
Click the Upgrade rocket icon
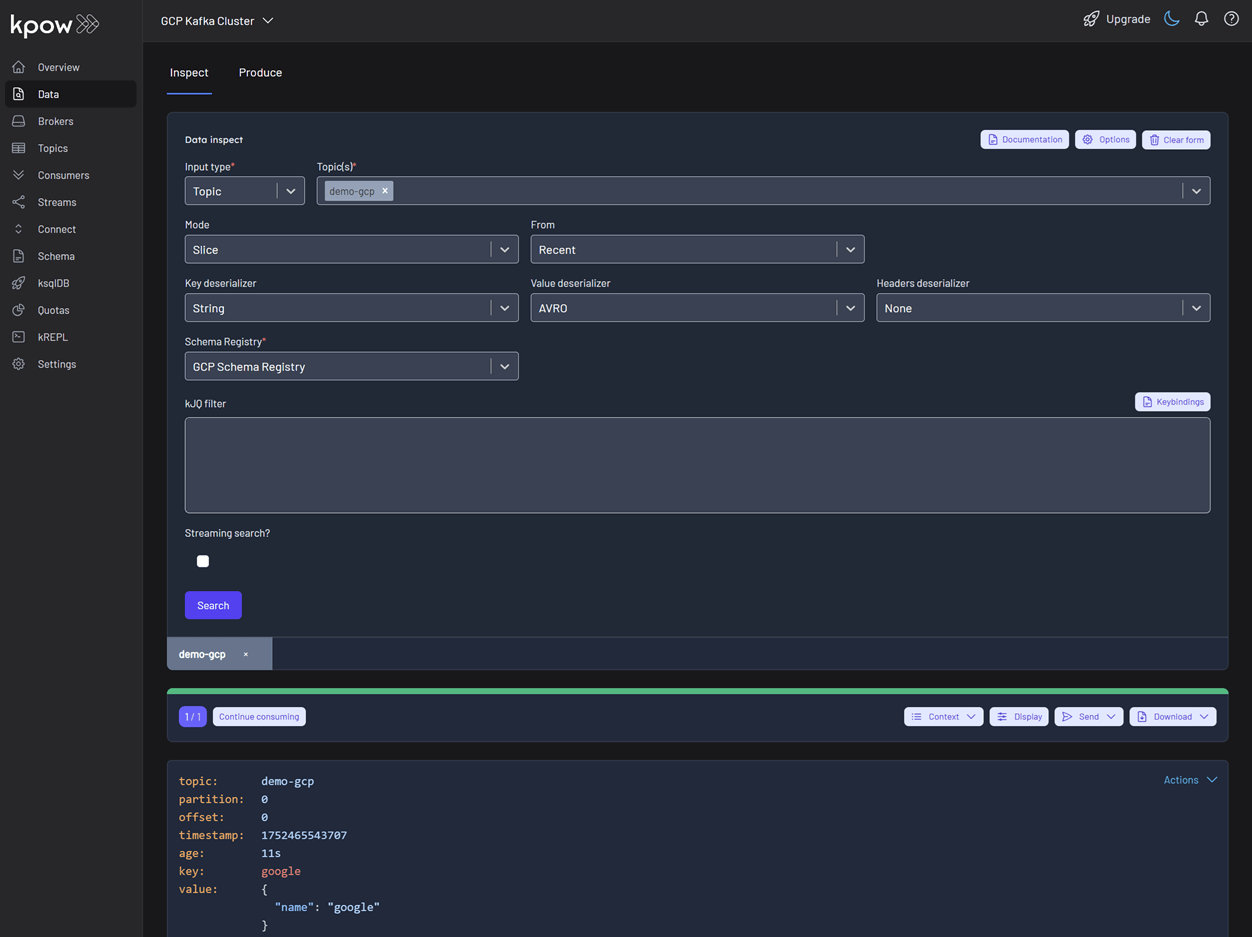[1091, 19]
